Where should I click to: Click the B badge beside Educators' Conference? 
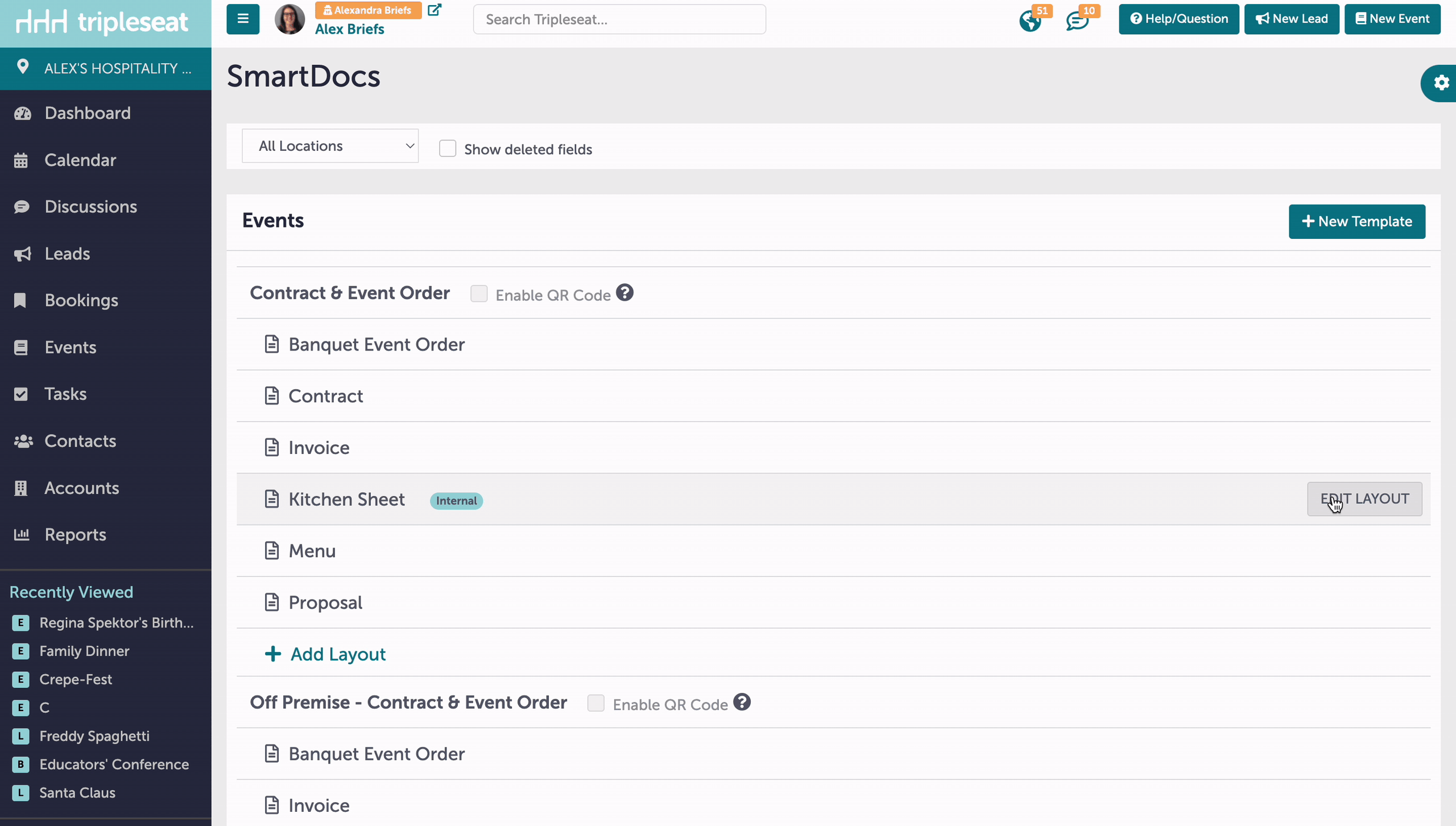pyautogui.click(x=21, y=765)
